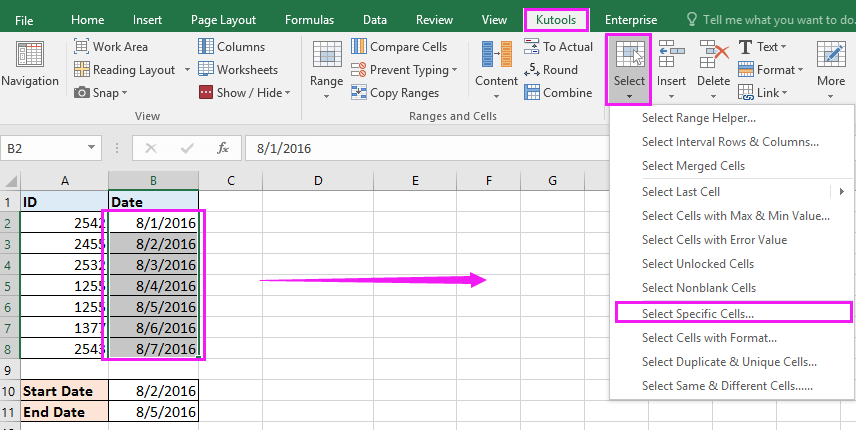The width and height of the screenshot is (856, 430).
Task: Open the Enterprise tab
Action: coord(631,20)
